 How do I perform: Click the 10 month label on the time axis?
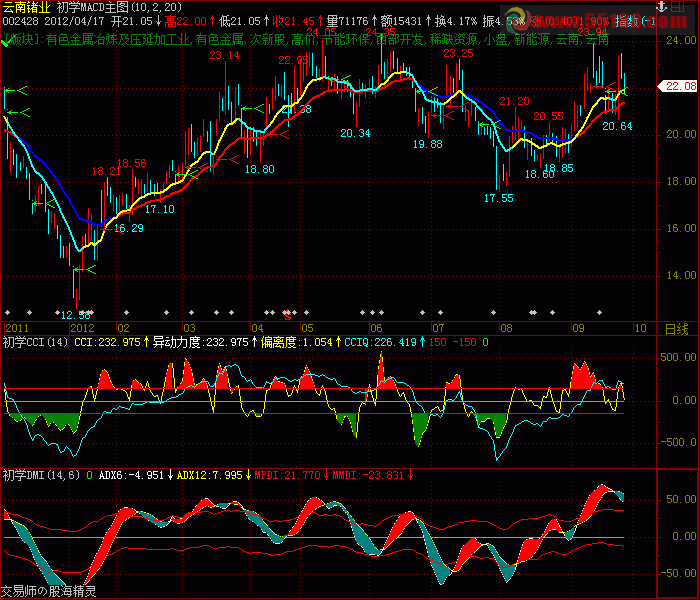point(641,329)
